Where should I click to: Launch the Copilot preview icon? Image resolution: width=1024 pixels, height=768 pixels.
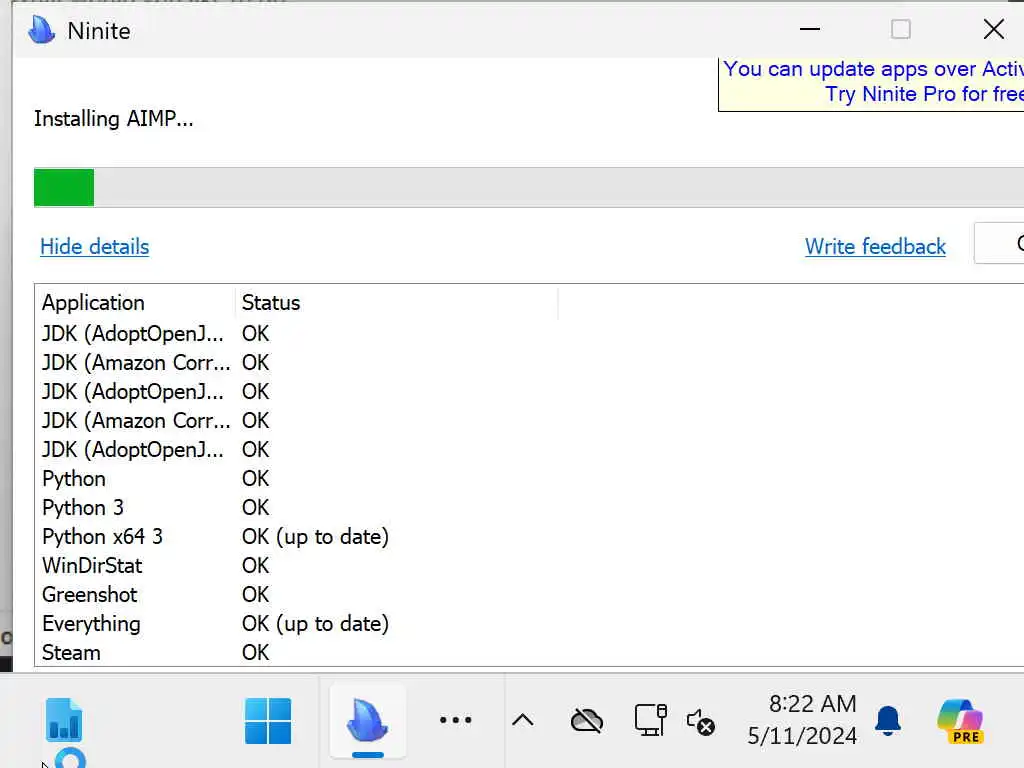coord(960,721)
